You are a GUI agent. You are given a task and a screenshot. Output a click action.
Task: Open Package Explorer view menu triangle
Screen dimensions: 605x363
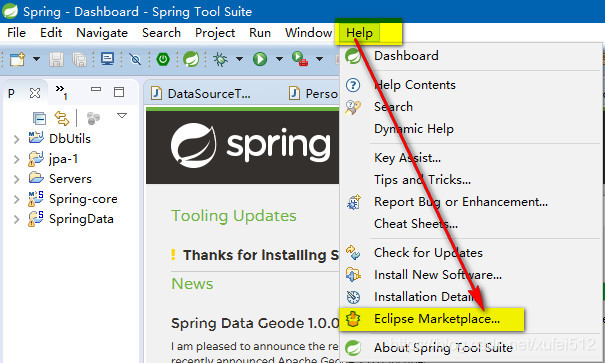122,115
